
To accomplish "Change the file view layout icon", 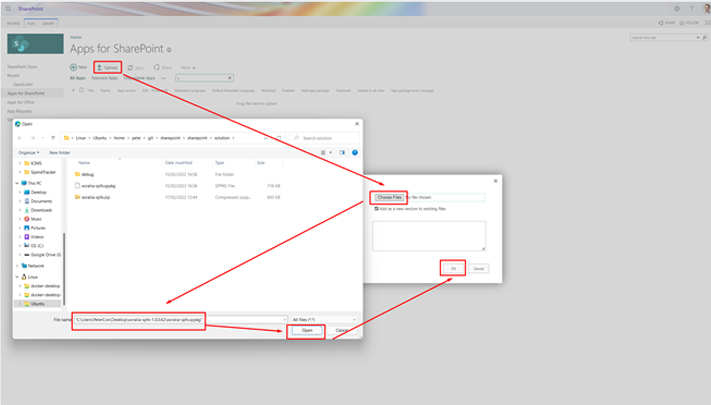I will click(323, 153).
